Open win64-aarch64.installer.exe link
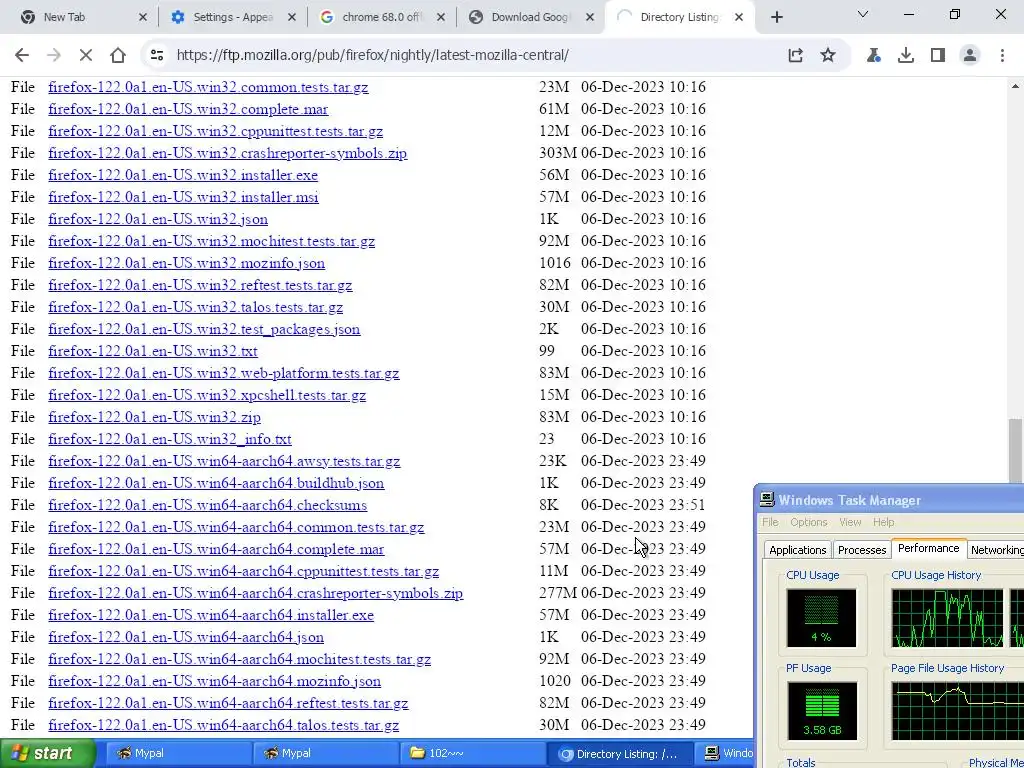The image size is (1024, 768). point(211,615)
